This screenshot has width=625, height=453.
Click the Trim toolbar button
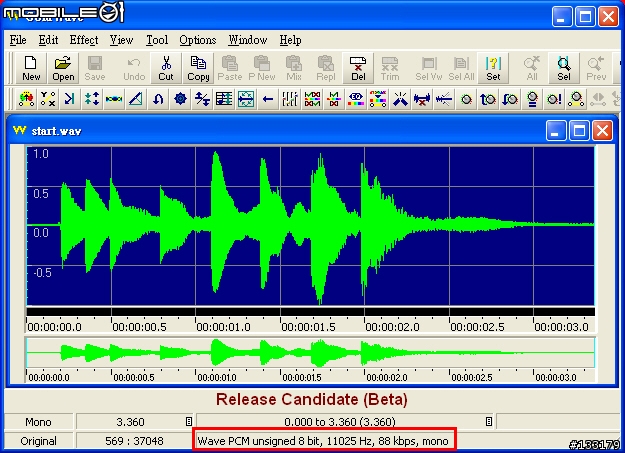[x=389, y=68]
